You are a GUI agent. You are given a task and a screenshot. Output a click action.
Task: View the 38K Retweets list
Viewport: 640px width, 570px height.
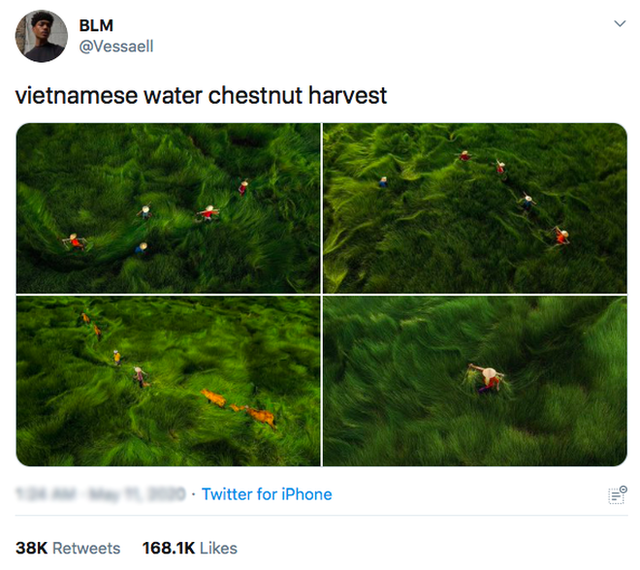(x=68, y=548)
